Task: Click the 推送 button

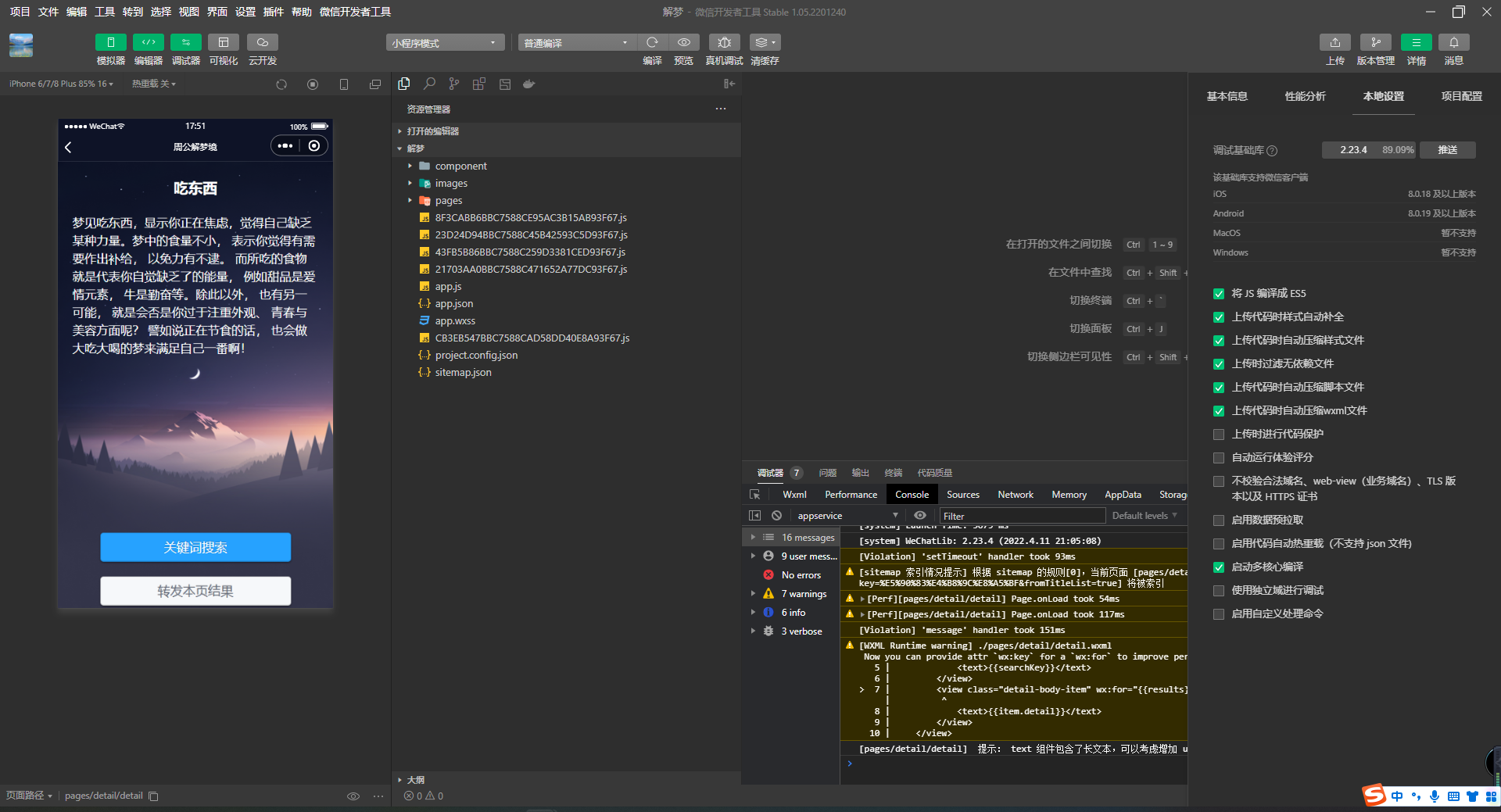Action: coord(1447,150)
